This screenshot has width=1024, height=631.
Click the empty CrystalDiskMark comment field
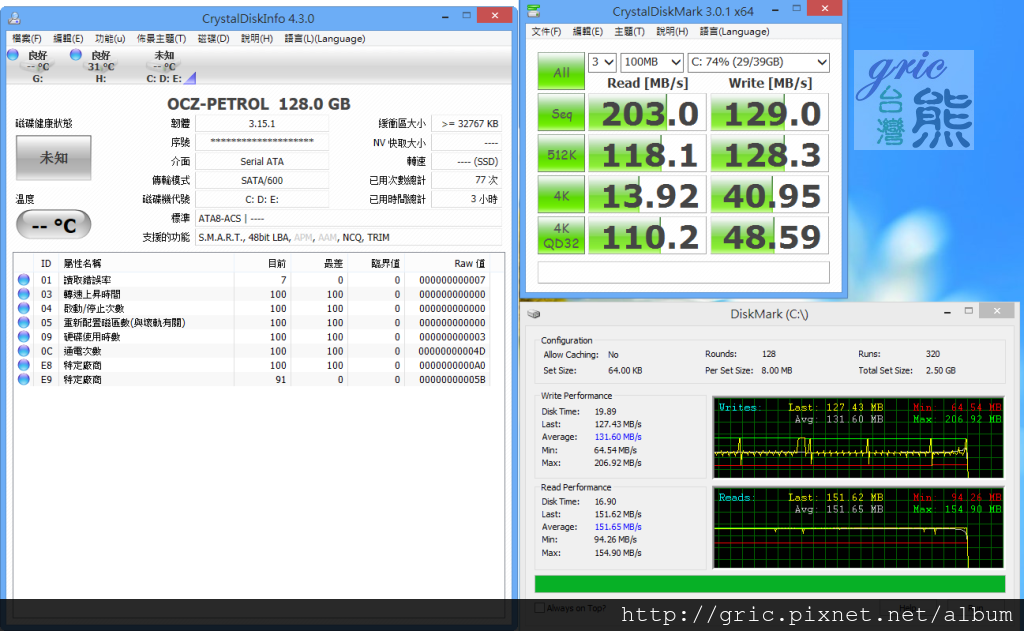[683, 272]
